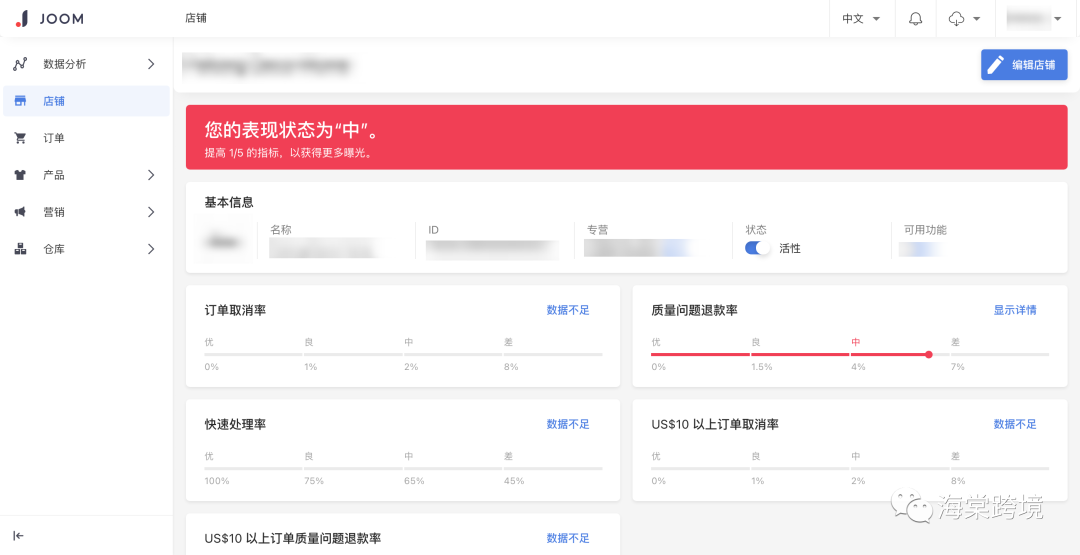Toggle the 活性 status switch

[758, 248]
